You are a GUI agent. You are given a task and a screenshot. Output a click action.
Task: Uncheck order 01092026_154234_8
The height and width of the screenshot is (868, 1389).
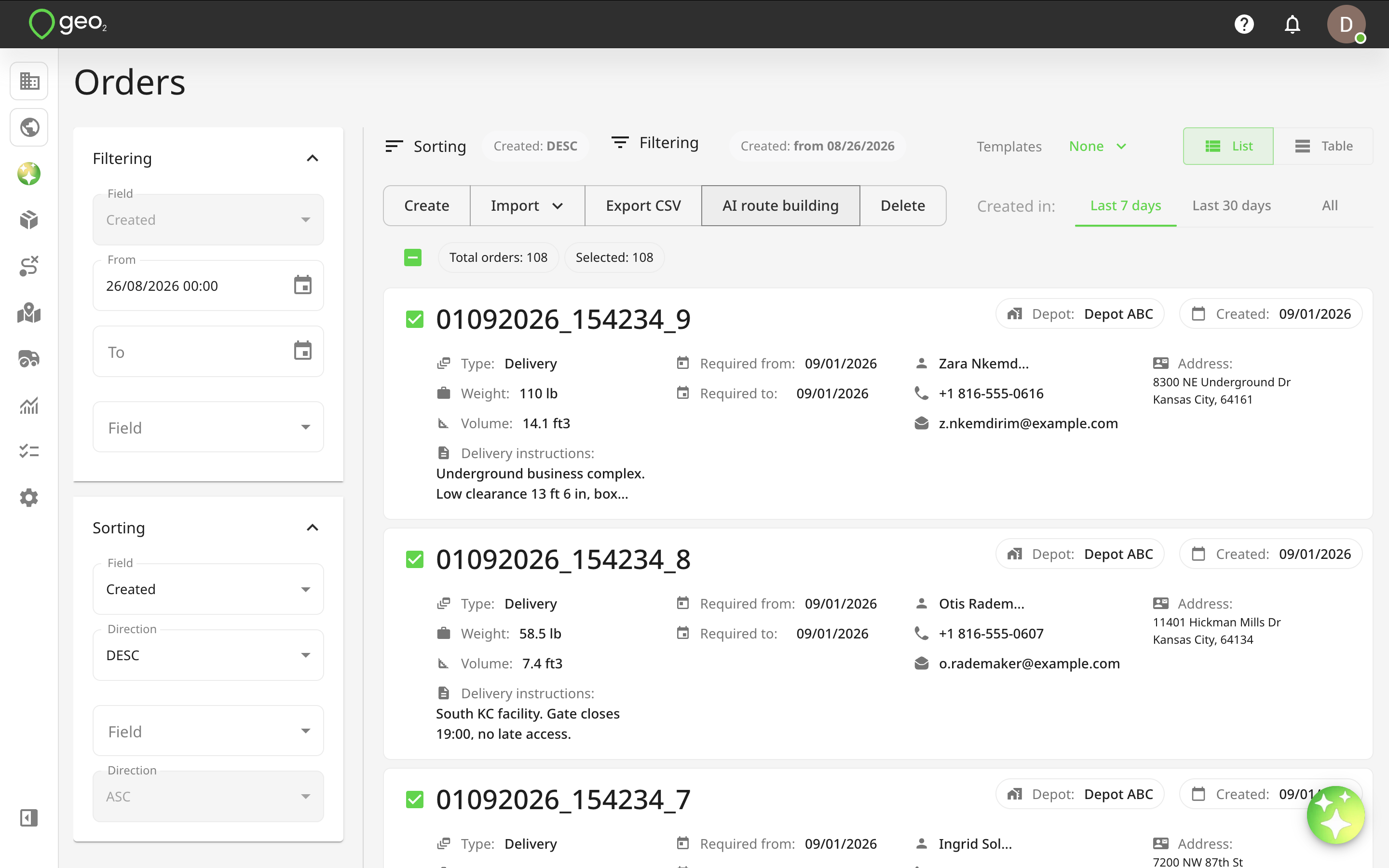(x=414, y=559)
